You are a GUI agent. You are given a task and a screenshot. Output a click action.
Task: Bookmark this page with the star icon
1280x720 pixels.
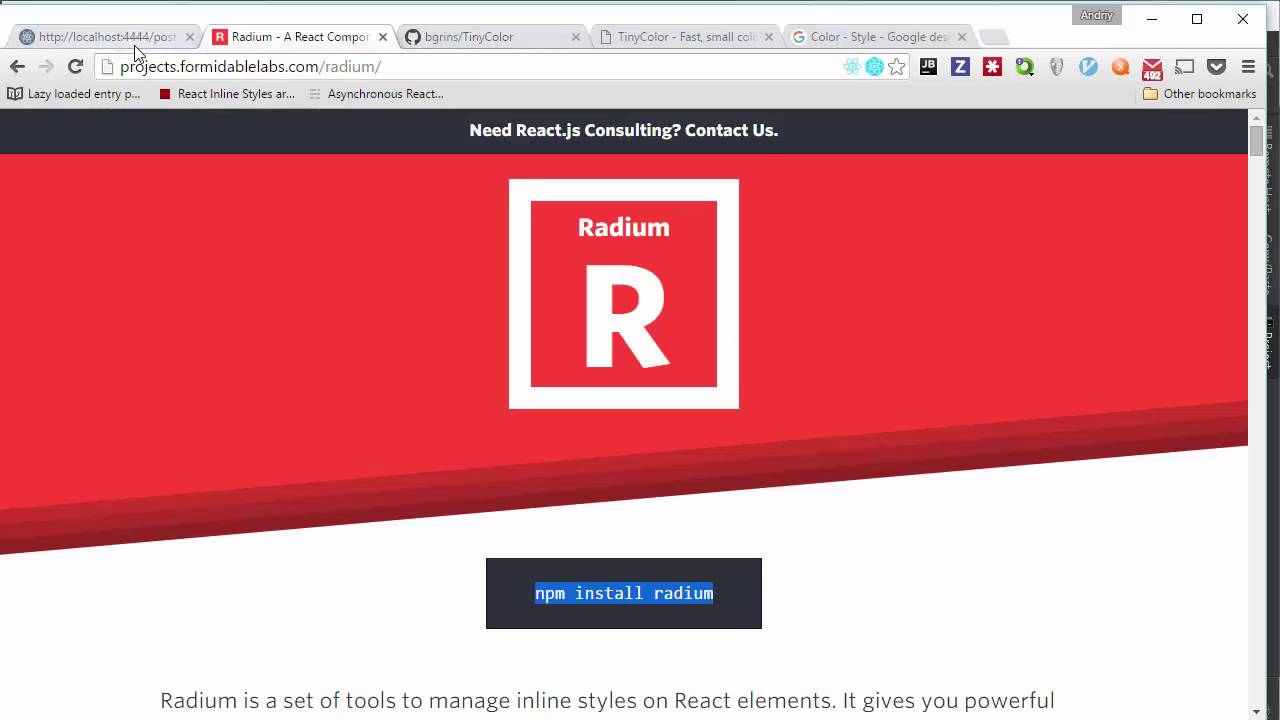pos(897,67)
